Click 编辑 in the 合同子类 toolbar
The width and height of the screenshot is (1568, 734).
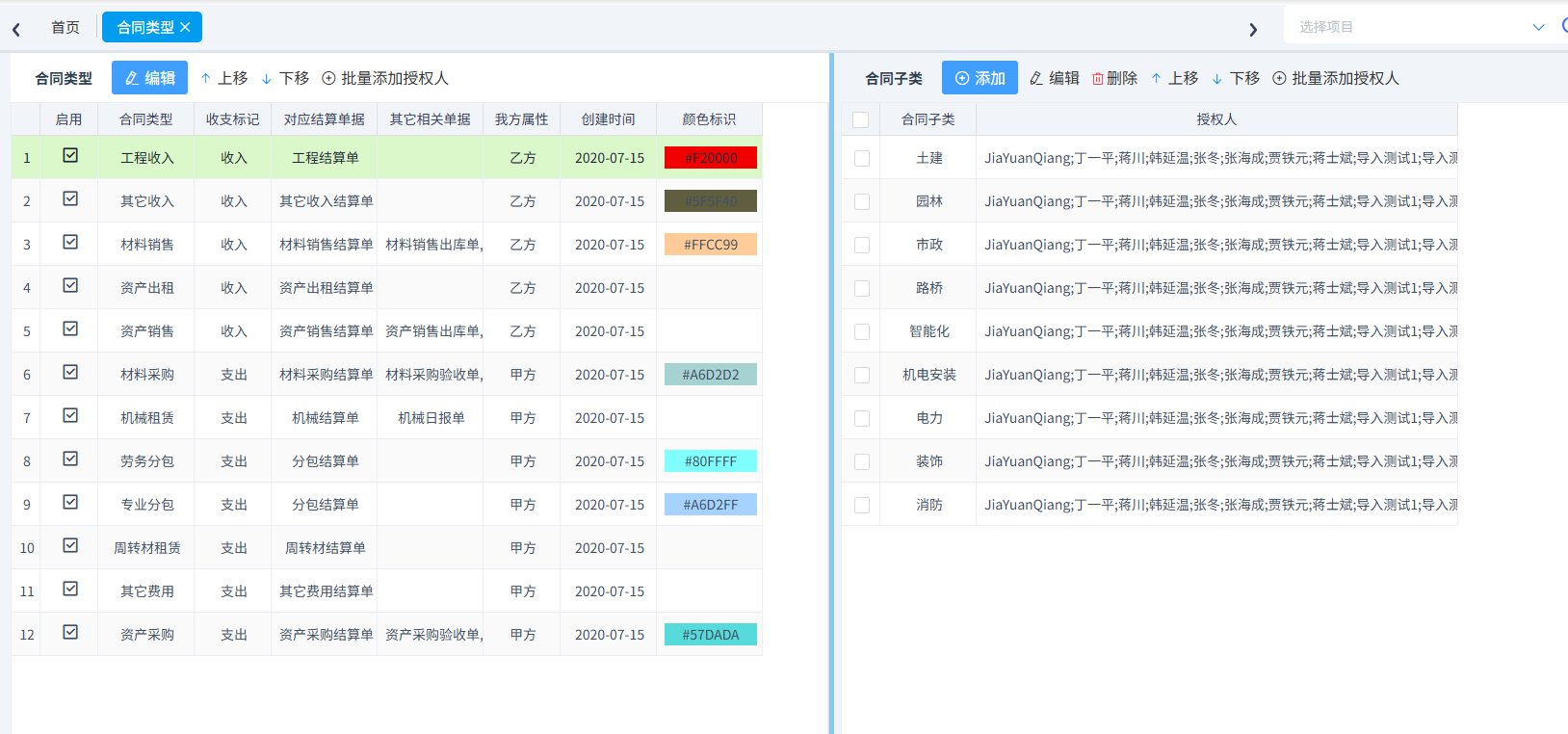[x=1054, y=78]
